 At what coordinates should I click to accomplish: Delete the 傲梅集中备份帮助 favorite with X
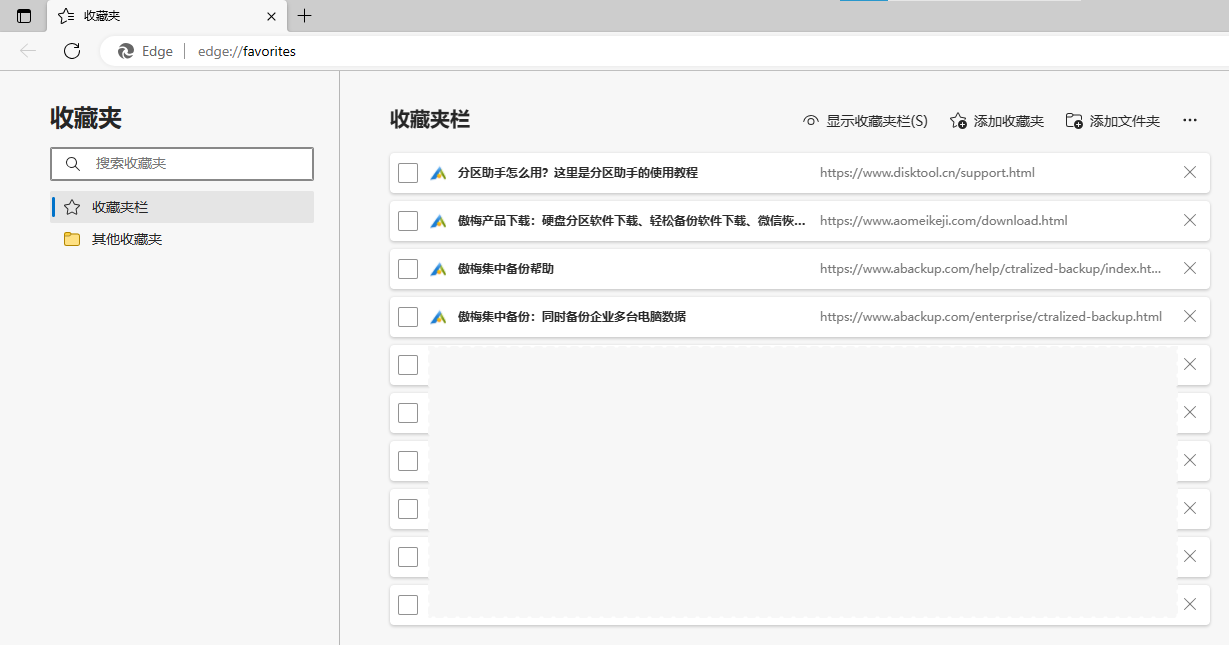coord(1190,269)
